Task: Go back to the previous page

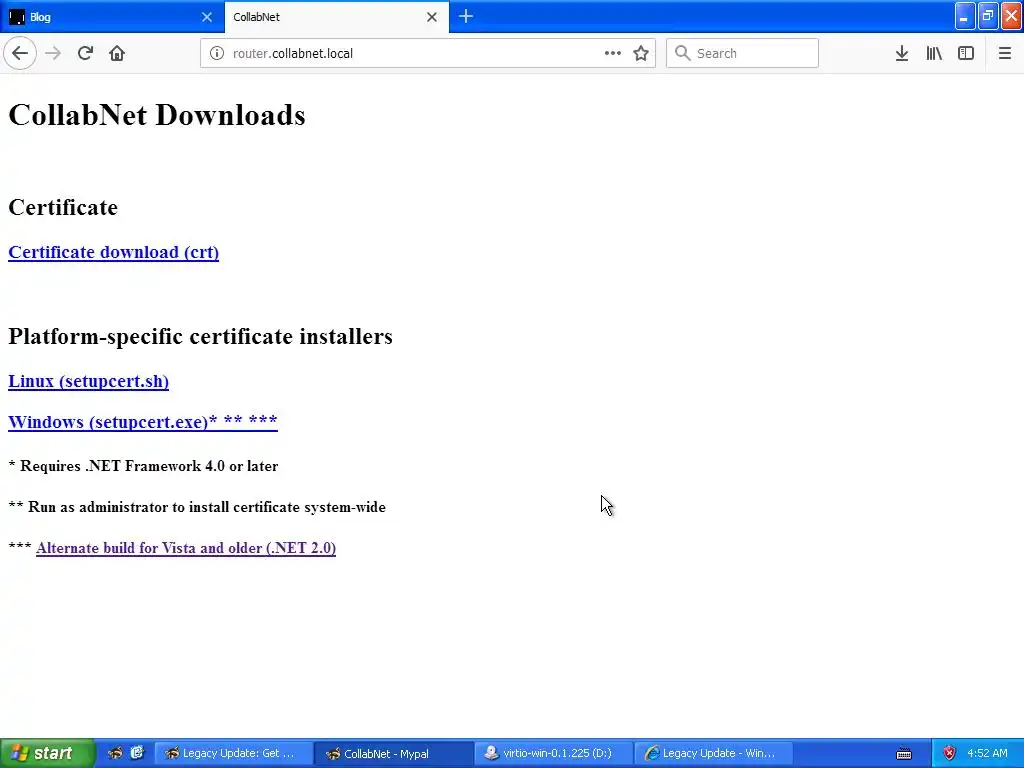Action: 20,53
